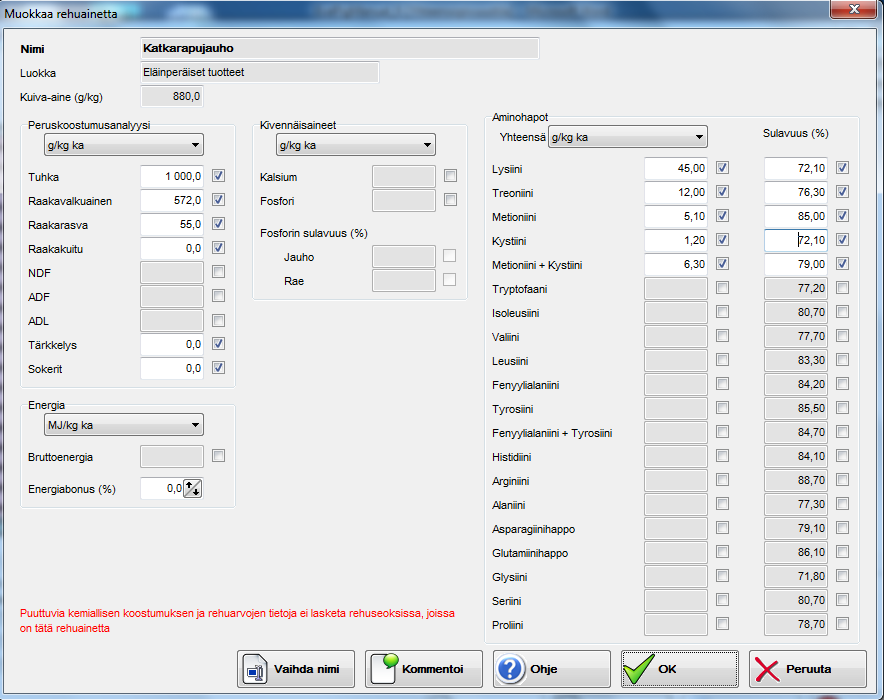Click the Raakarasva value field 55,0

pyautogui.click(x=172, y=224)
